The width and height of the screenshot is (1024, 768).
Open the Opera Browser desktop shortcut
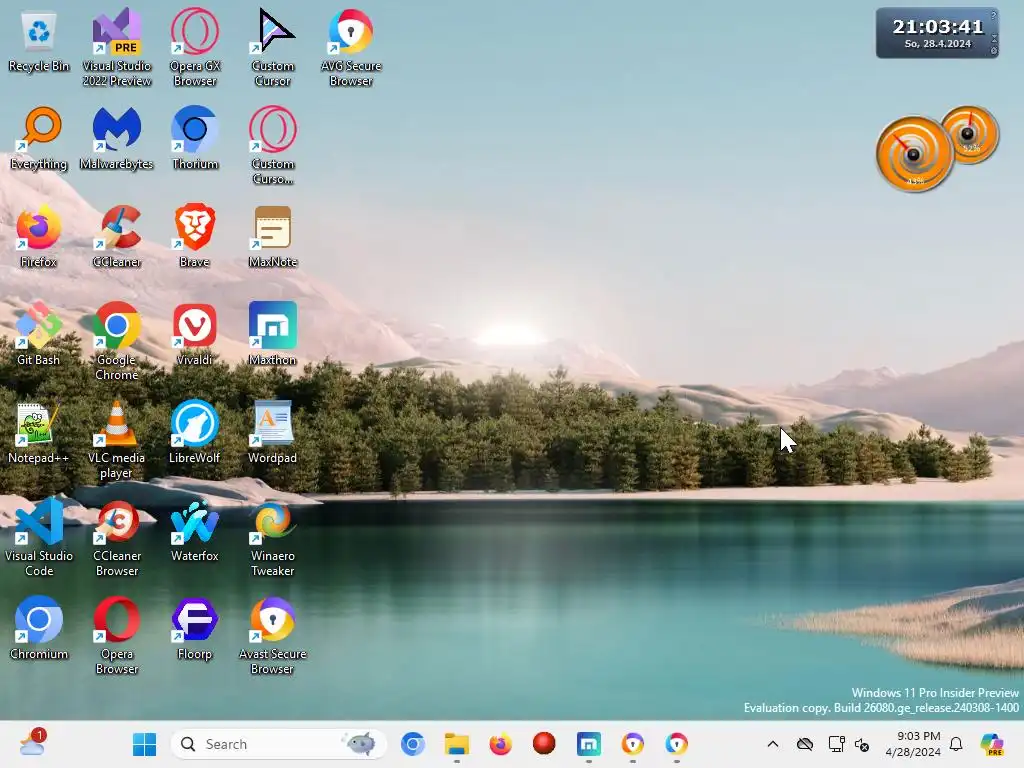(x=117, y=635)
